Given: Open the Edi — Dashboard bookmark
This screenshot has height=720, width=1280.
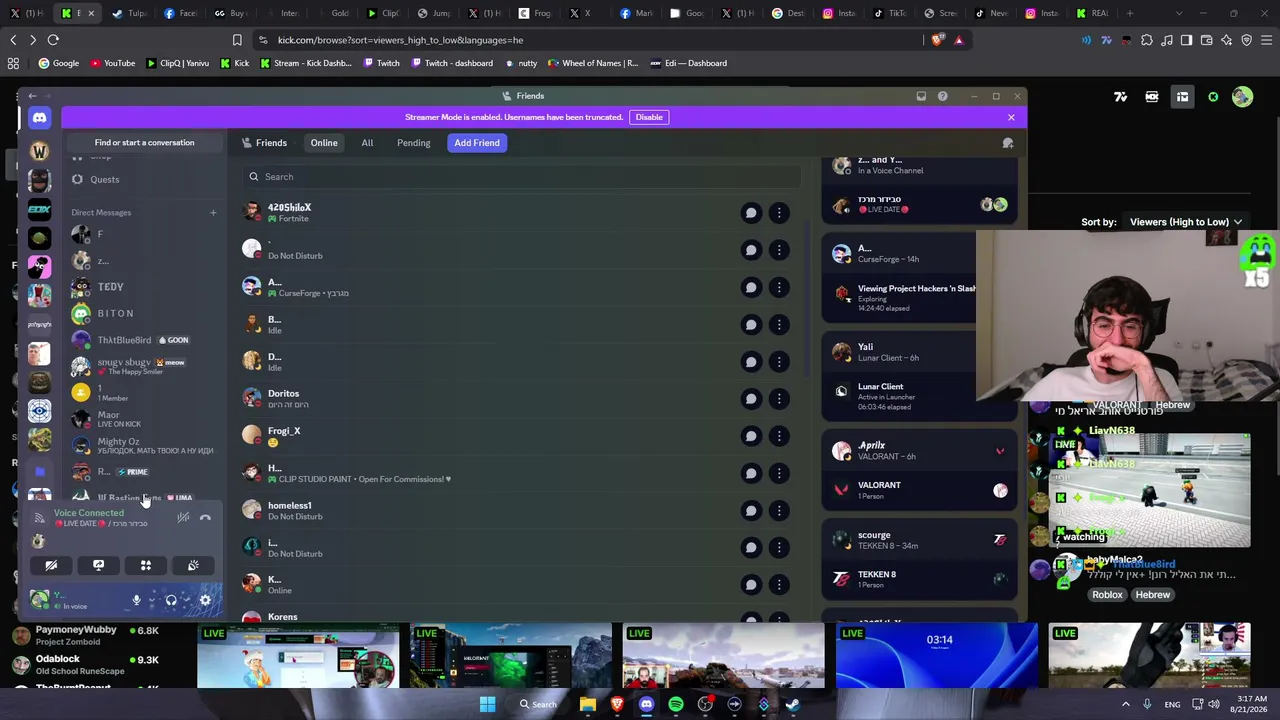Looking at the screenshot, I should coord(688,63).
